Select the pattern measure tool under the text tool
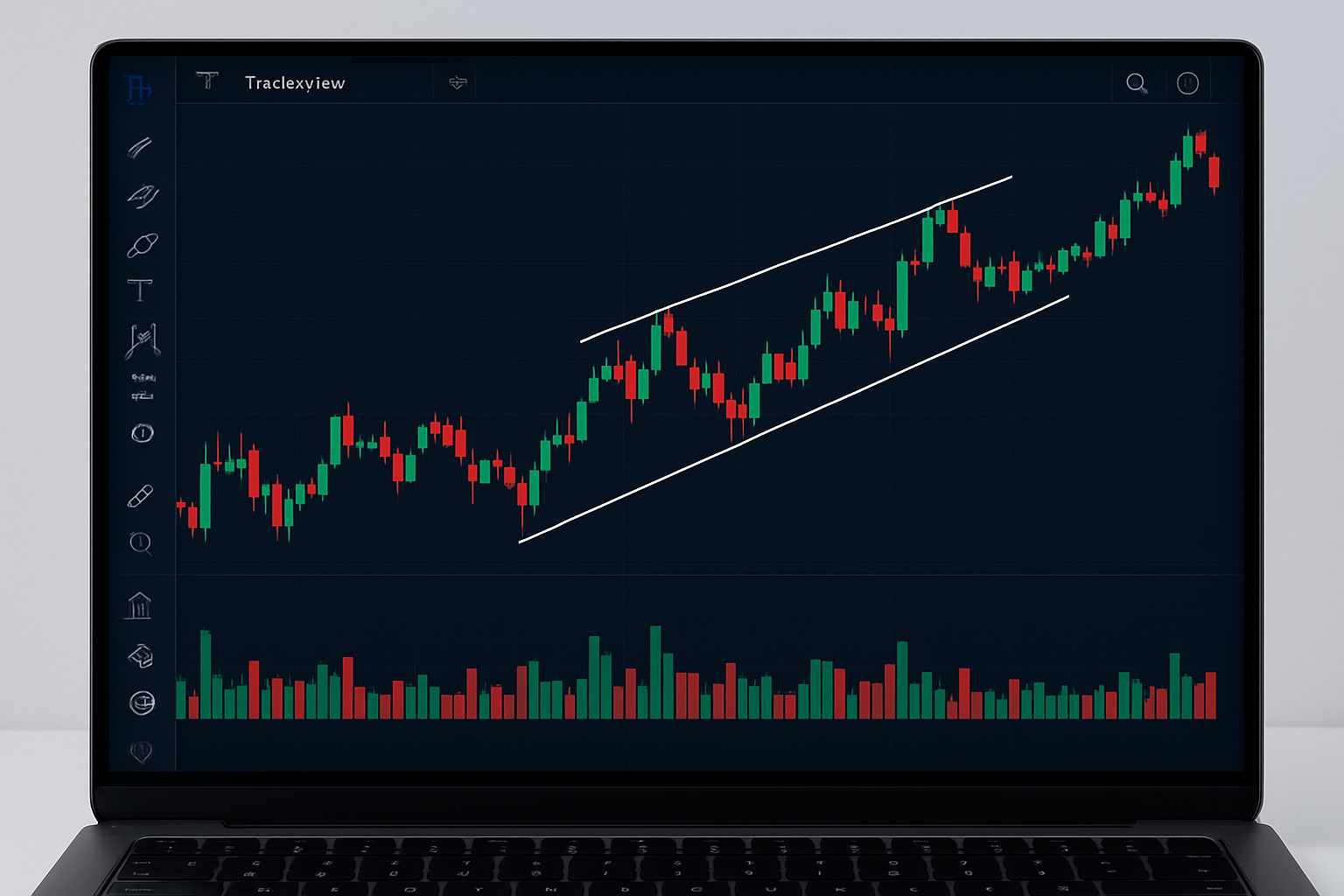This screenshot has height=896, width=1344. (143, 341)
